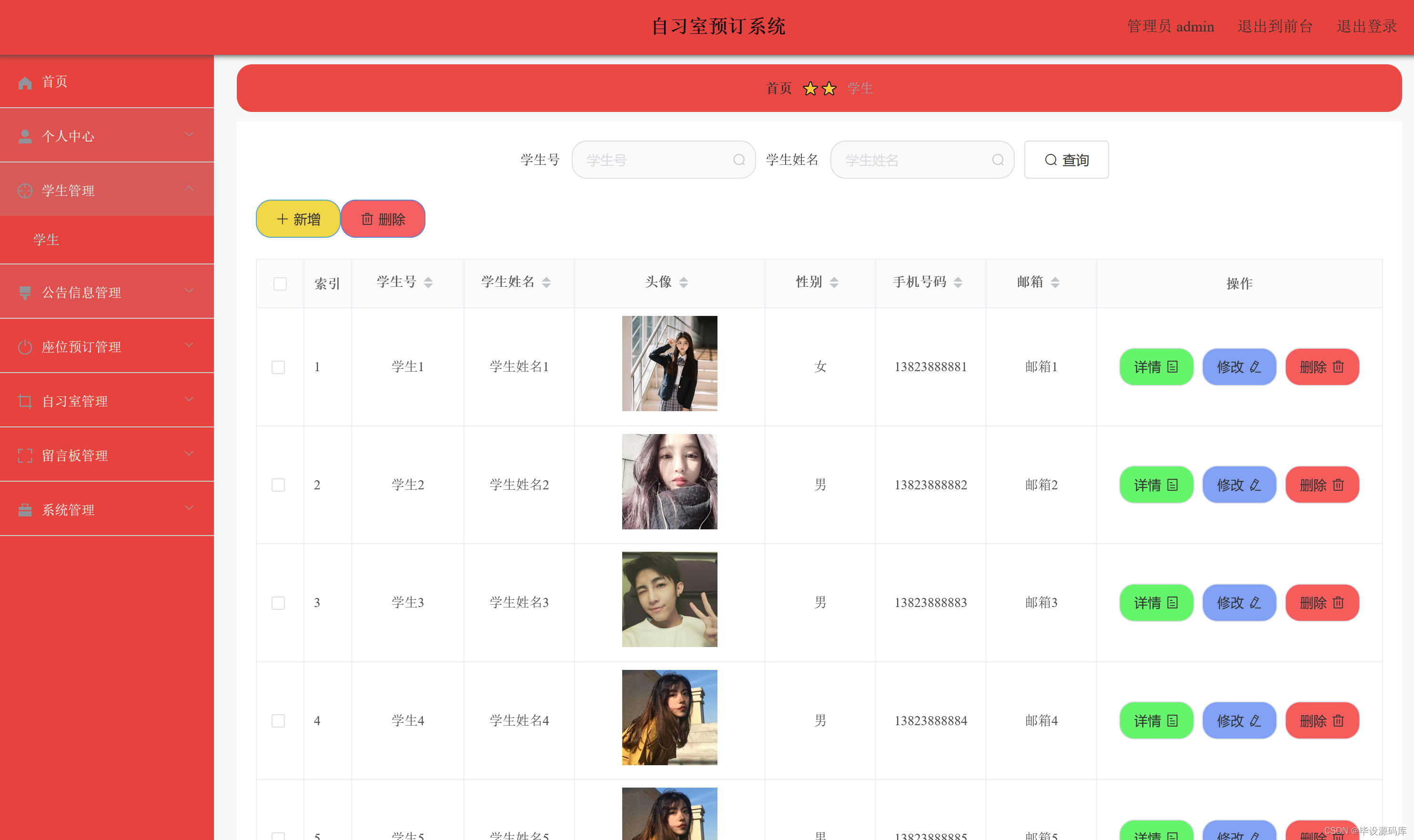Open the 学生 submenu item
Viewport: 1414px width, 840px height.
point(46,240)
